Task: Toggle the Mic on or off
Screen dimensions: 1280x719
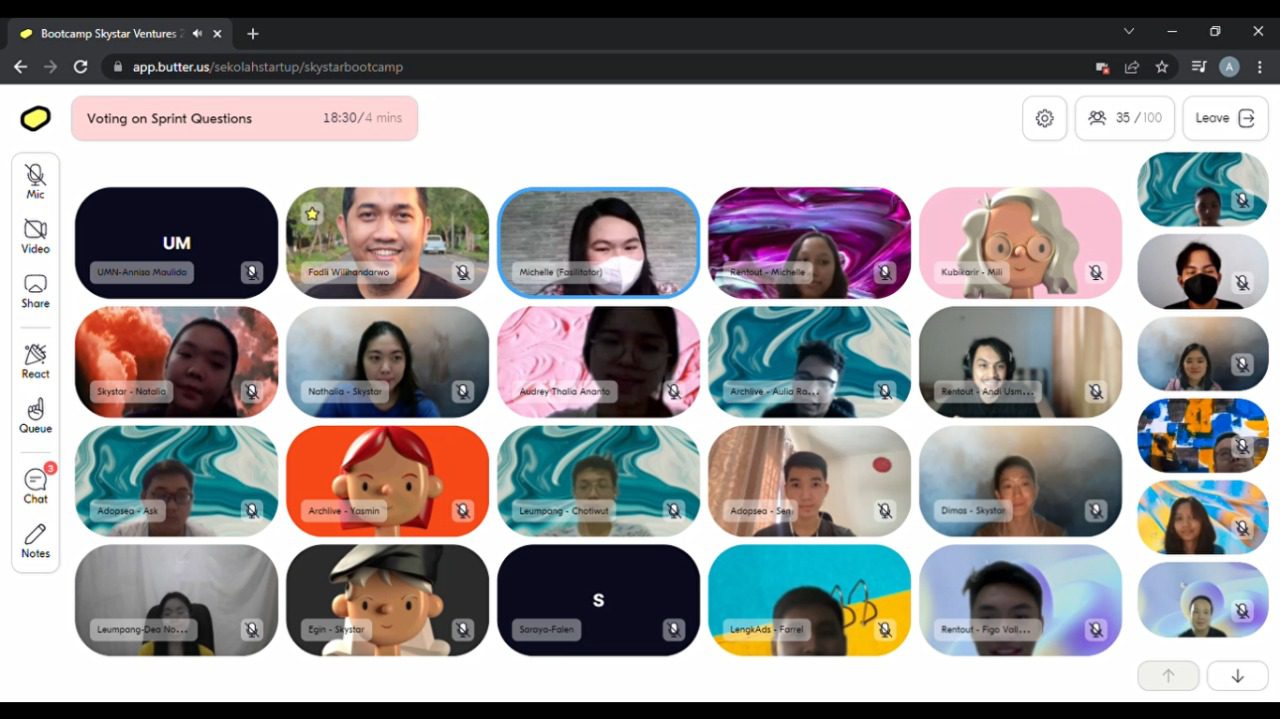Action: 35,180
